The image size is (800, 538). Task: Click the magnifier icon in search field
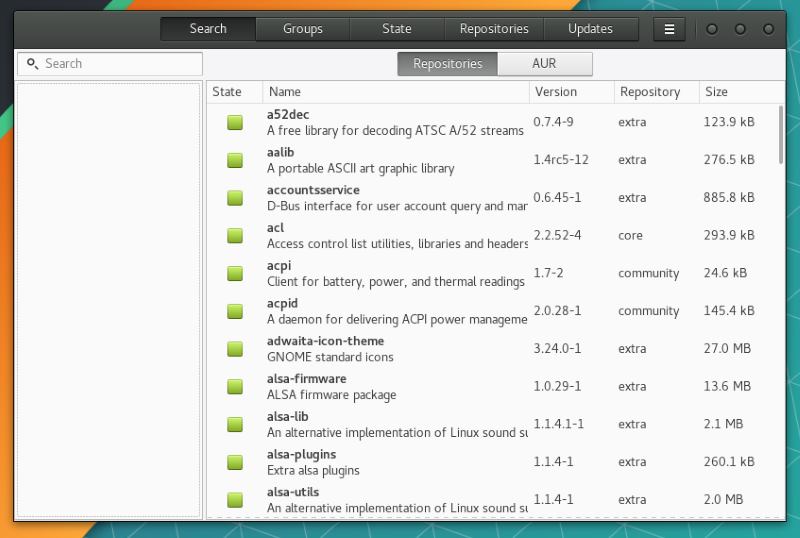pyautogui.click(x=32, y=64)
